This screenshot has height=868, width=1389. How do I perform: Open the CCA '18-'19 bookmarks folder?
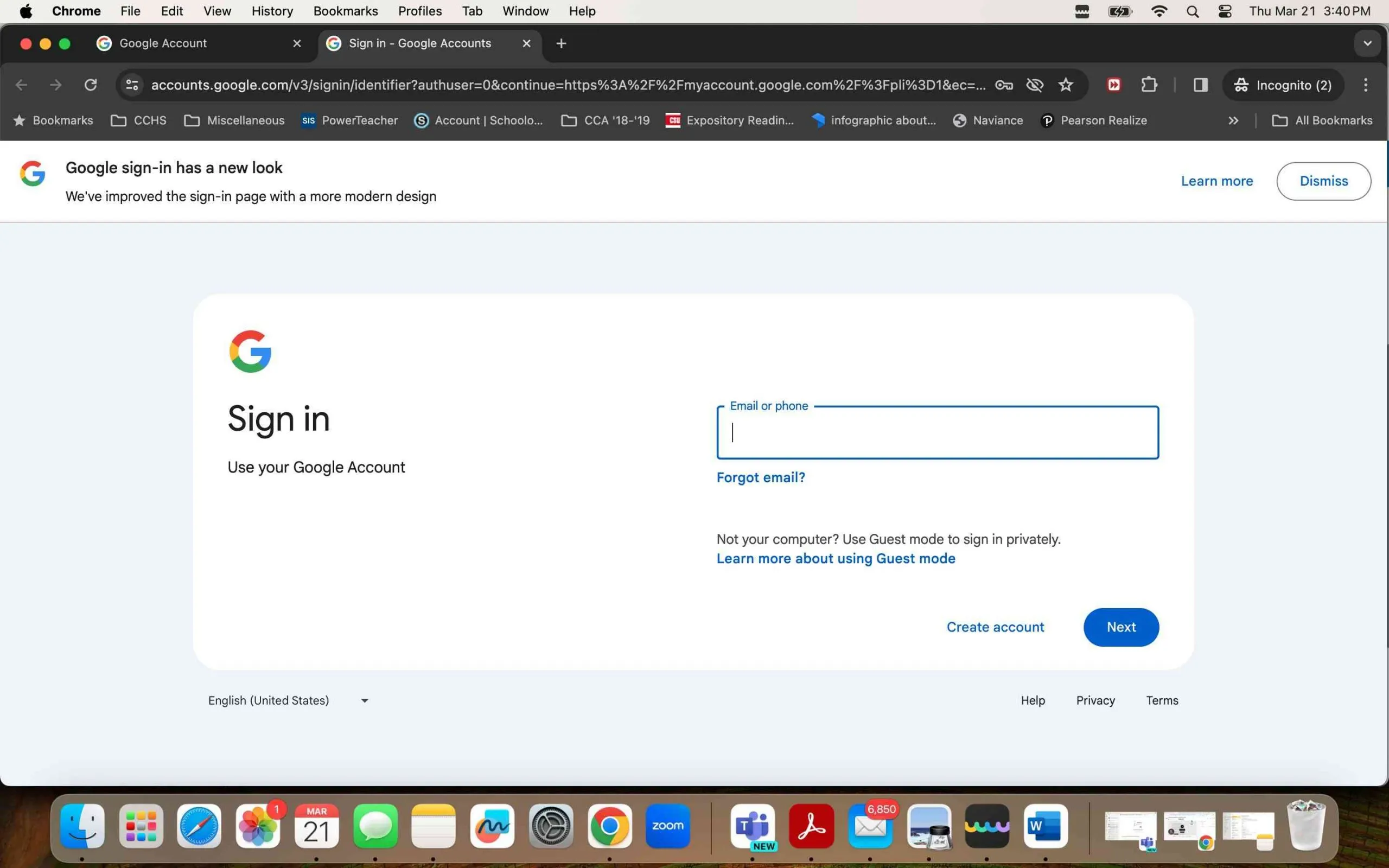(605, 120)
